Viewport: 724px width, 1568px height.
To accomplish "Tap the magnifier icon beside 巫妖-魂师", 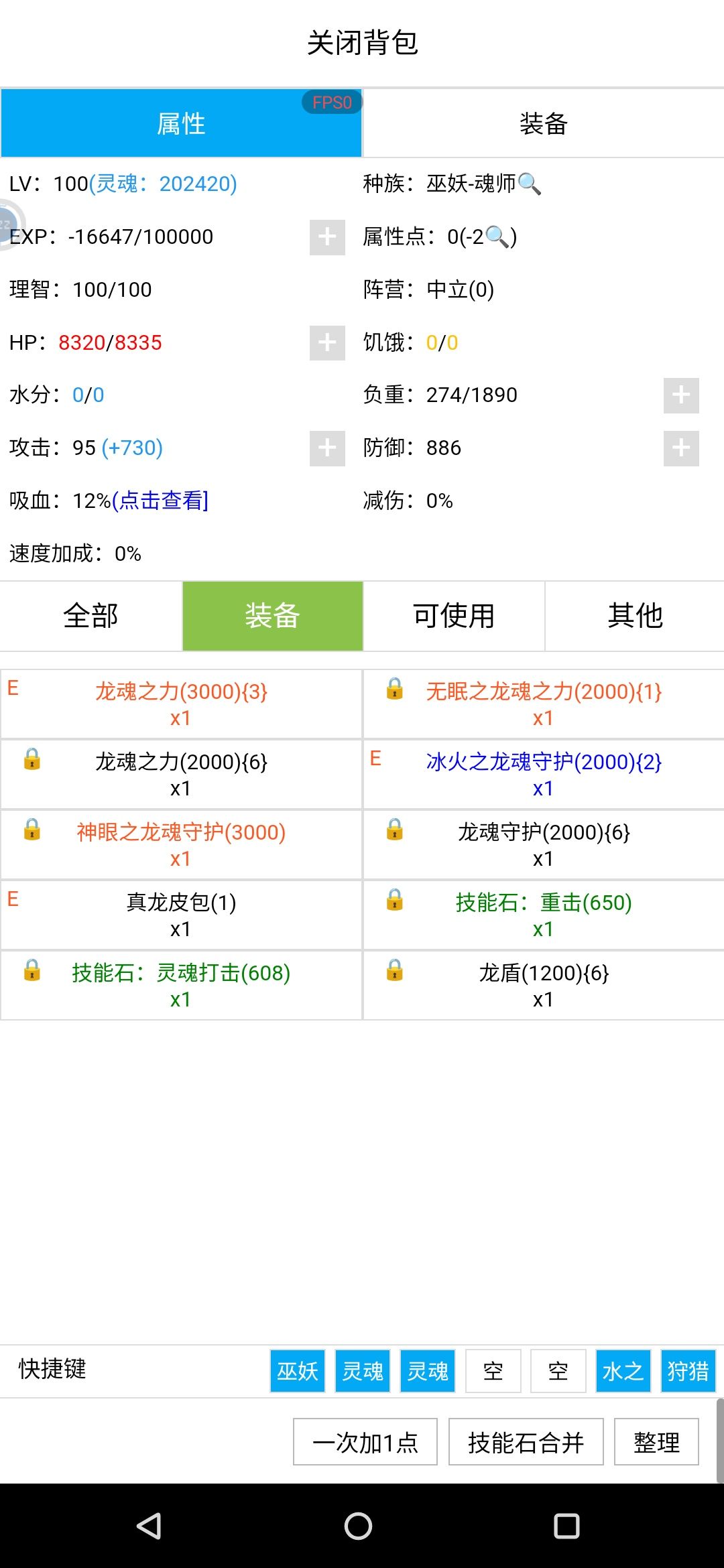I will click(x=529, y=183).
